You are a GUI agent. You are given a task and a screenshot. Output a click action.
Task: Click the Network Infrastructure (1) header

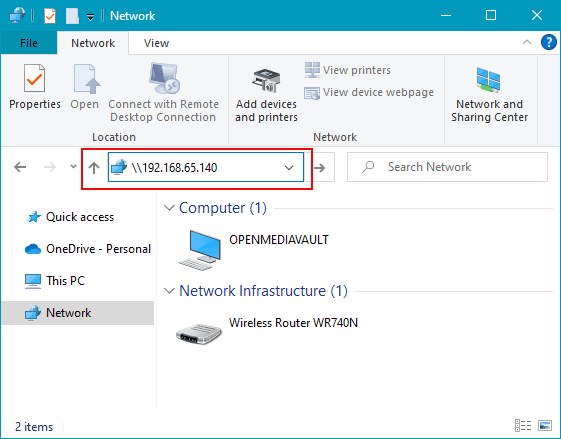[x=263, y=291]
